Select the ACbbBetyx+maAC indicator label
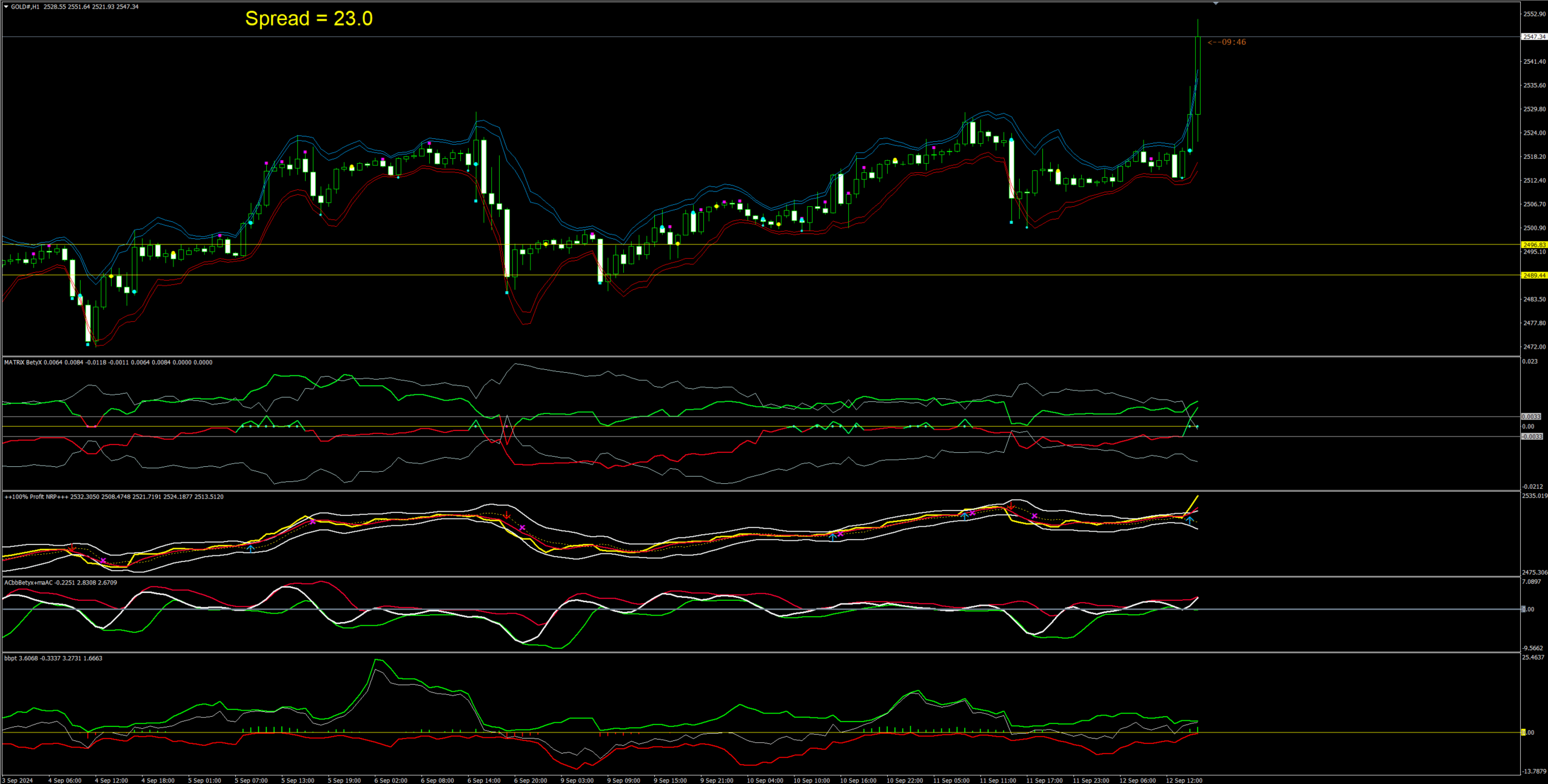 (x=28, y=583)
